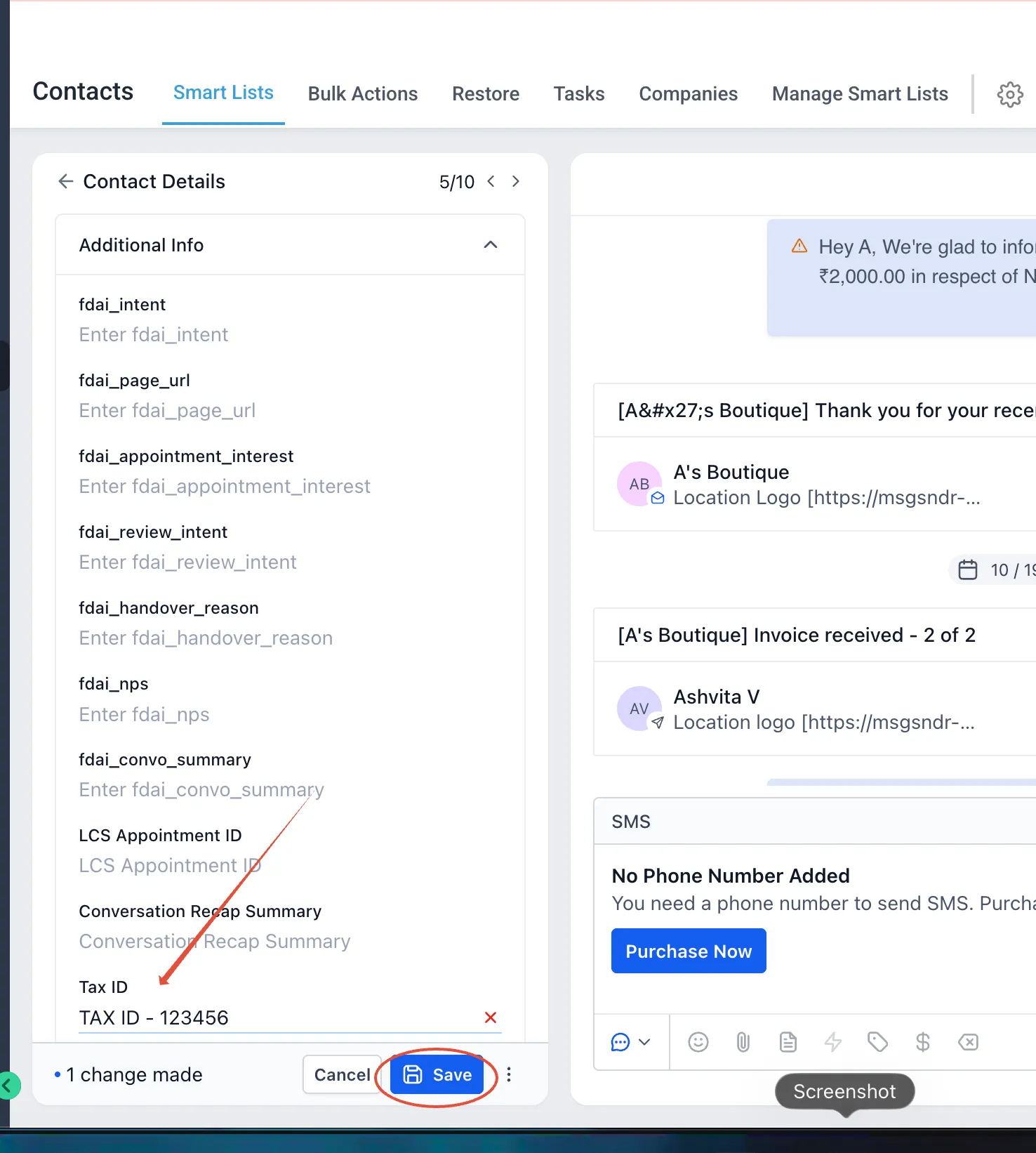Open the templates document icon
This screenshot has width=1036, height=1153.
click(788, 1042)
